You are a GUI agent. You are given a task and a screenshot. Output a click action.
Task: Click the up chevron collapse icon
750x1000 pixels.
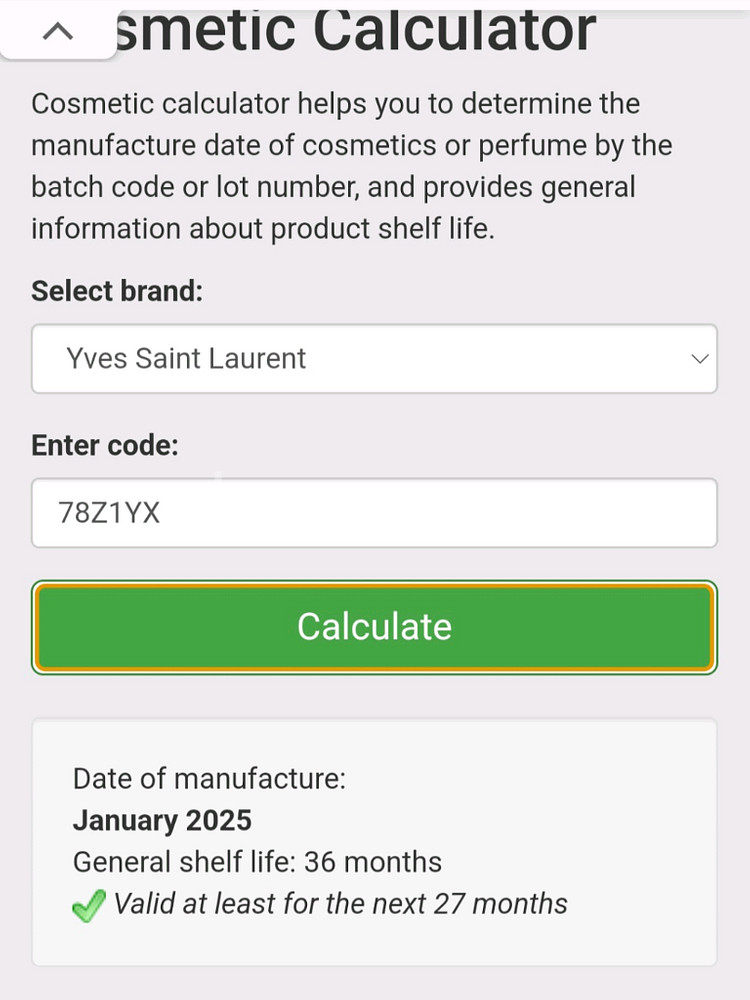[x=59, y=32]
